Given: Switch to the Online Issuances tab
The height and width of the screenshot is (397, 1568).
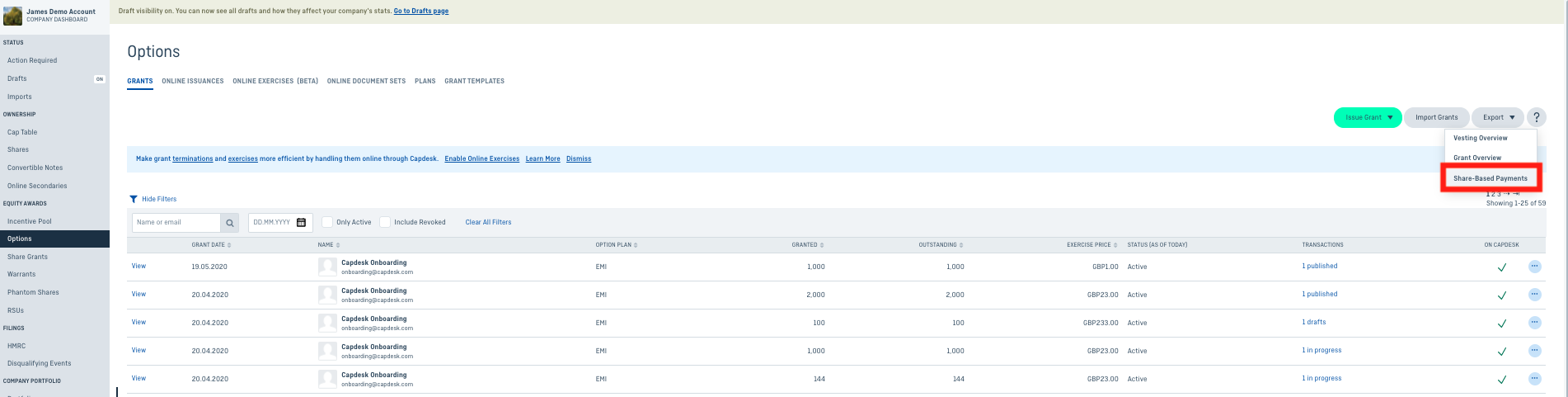Looking at the screenshot, I should [x=193, y=81].
